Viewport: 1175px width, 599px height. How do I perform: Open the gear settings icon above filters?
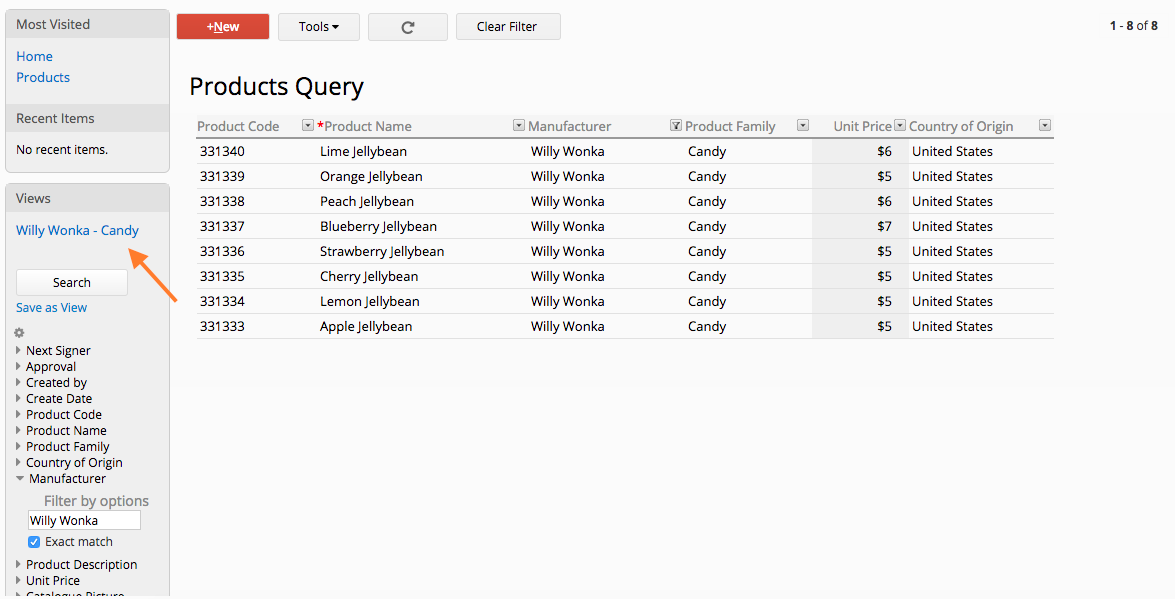[x=19, y=332]
